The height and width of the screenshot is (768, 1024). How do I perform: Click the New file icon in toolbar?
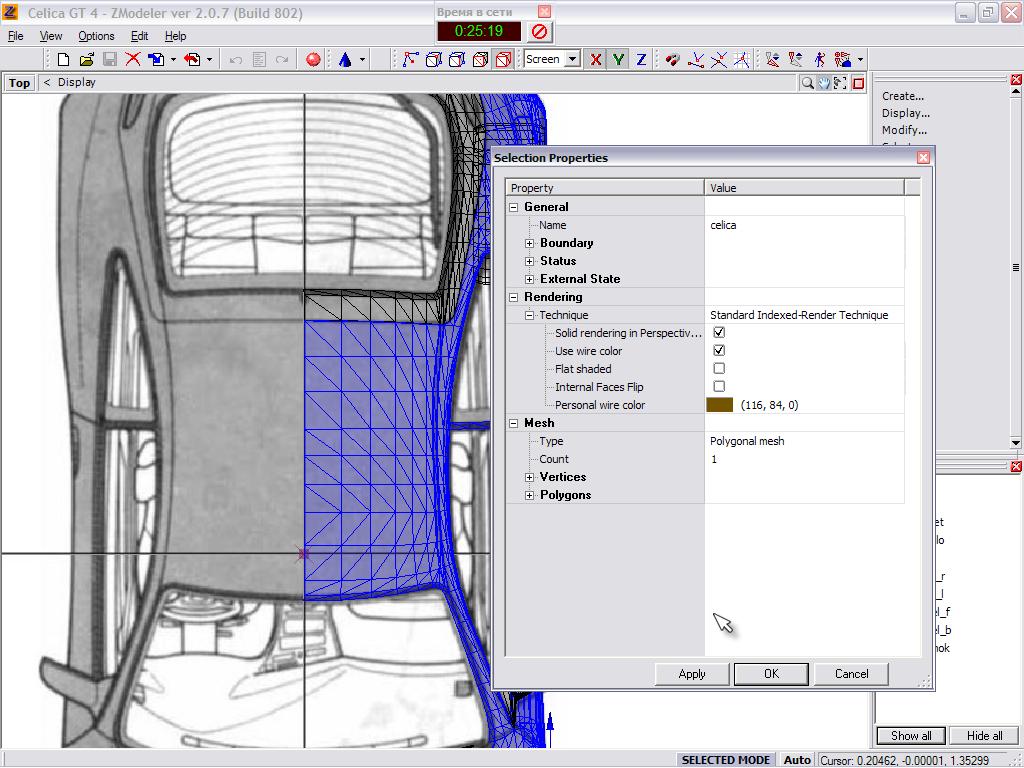63,60
